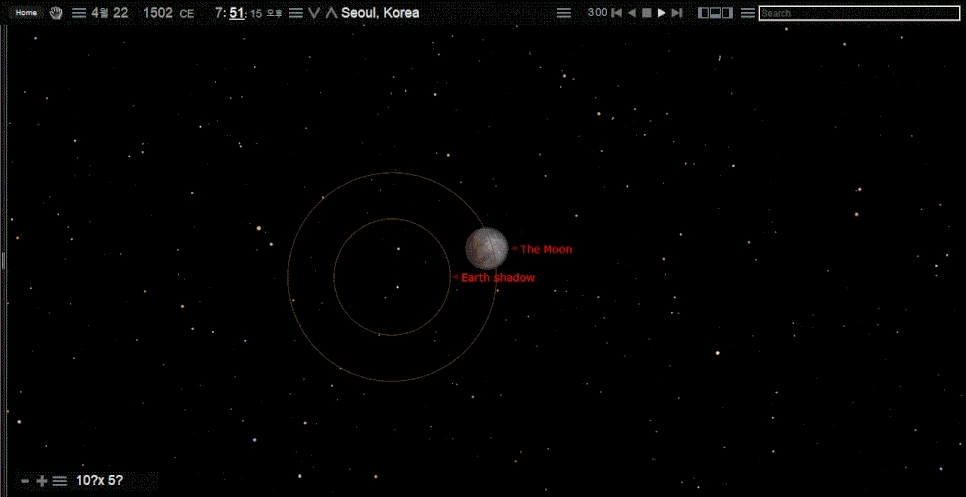This screenshot has width=966, height=497.
Task: Click the red 'The Moon' label
Action: point(546,249)
